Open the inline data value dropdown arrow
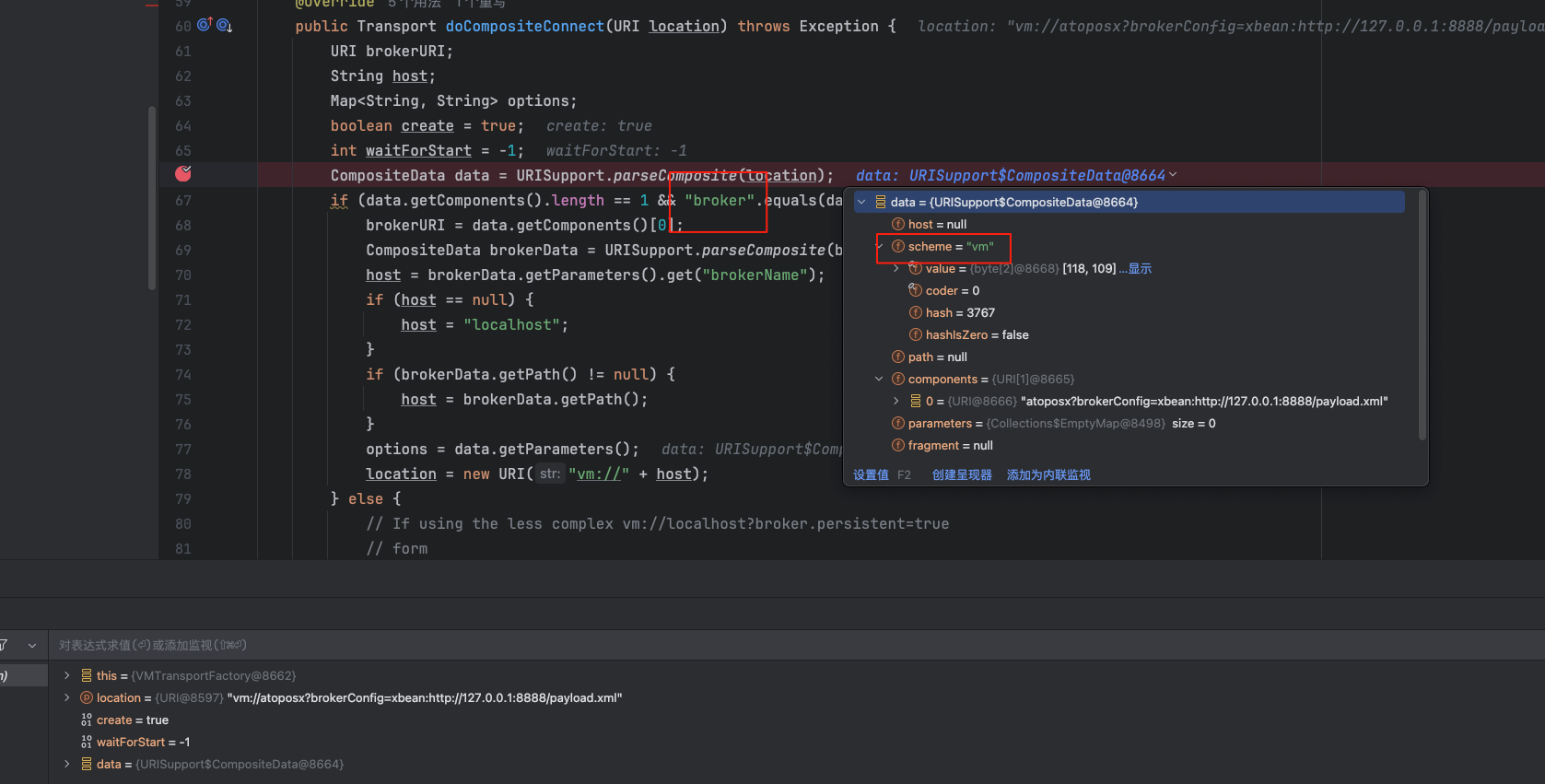This screenshot has width=1545, height=784. point(1173,175)
